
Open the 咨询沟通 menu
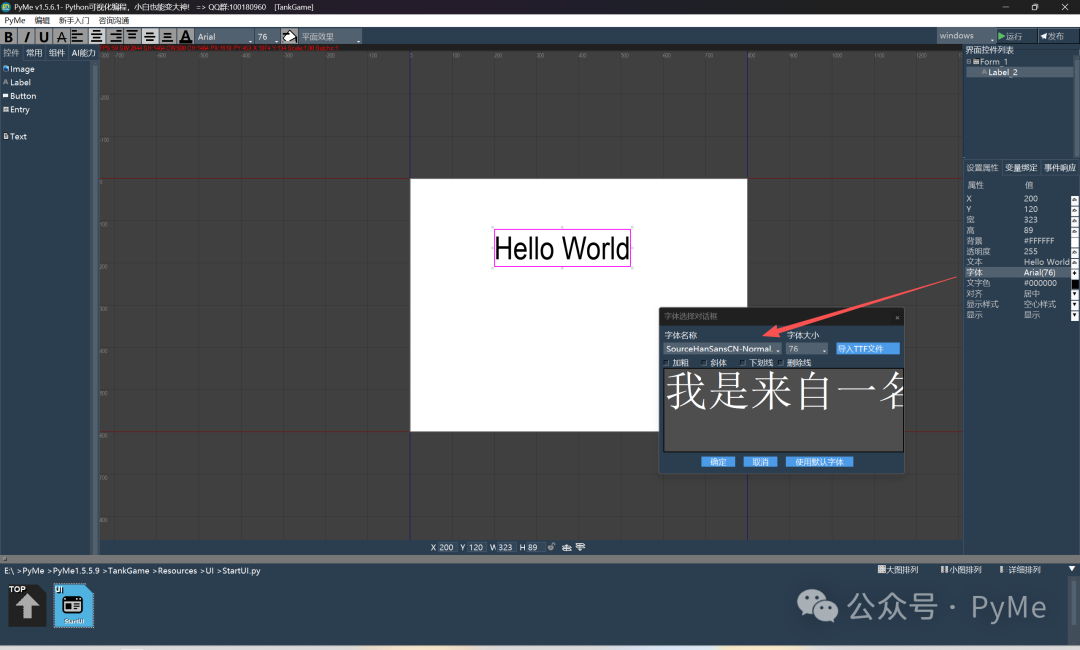pyautogui.click(x=114, y=21)
